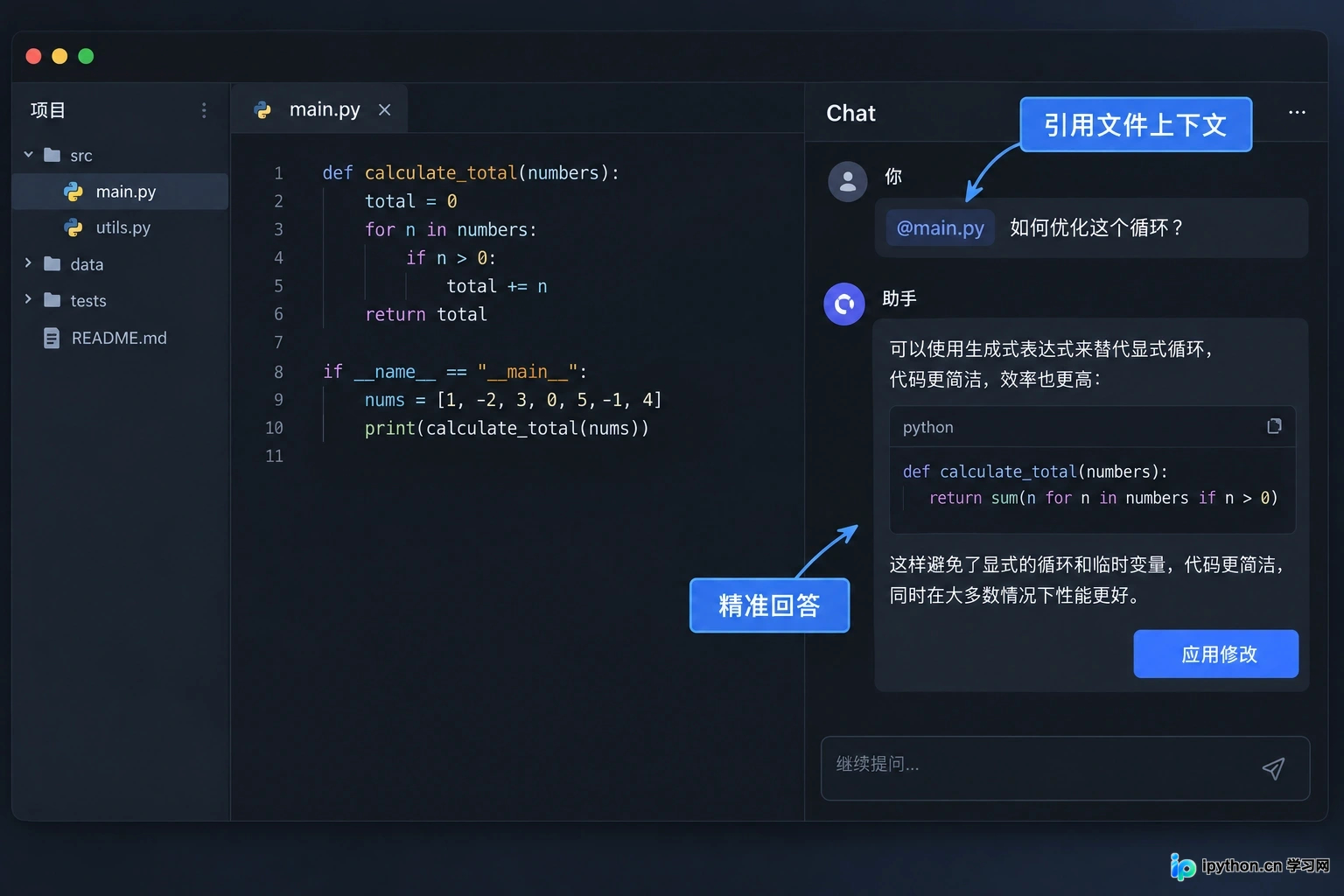Click the 'return total' code line
The height and width of the screenshot is (896, 1344).
click(x=426, y=314)
